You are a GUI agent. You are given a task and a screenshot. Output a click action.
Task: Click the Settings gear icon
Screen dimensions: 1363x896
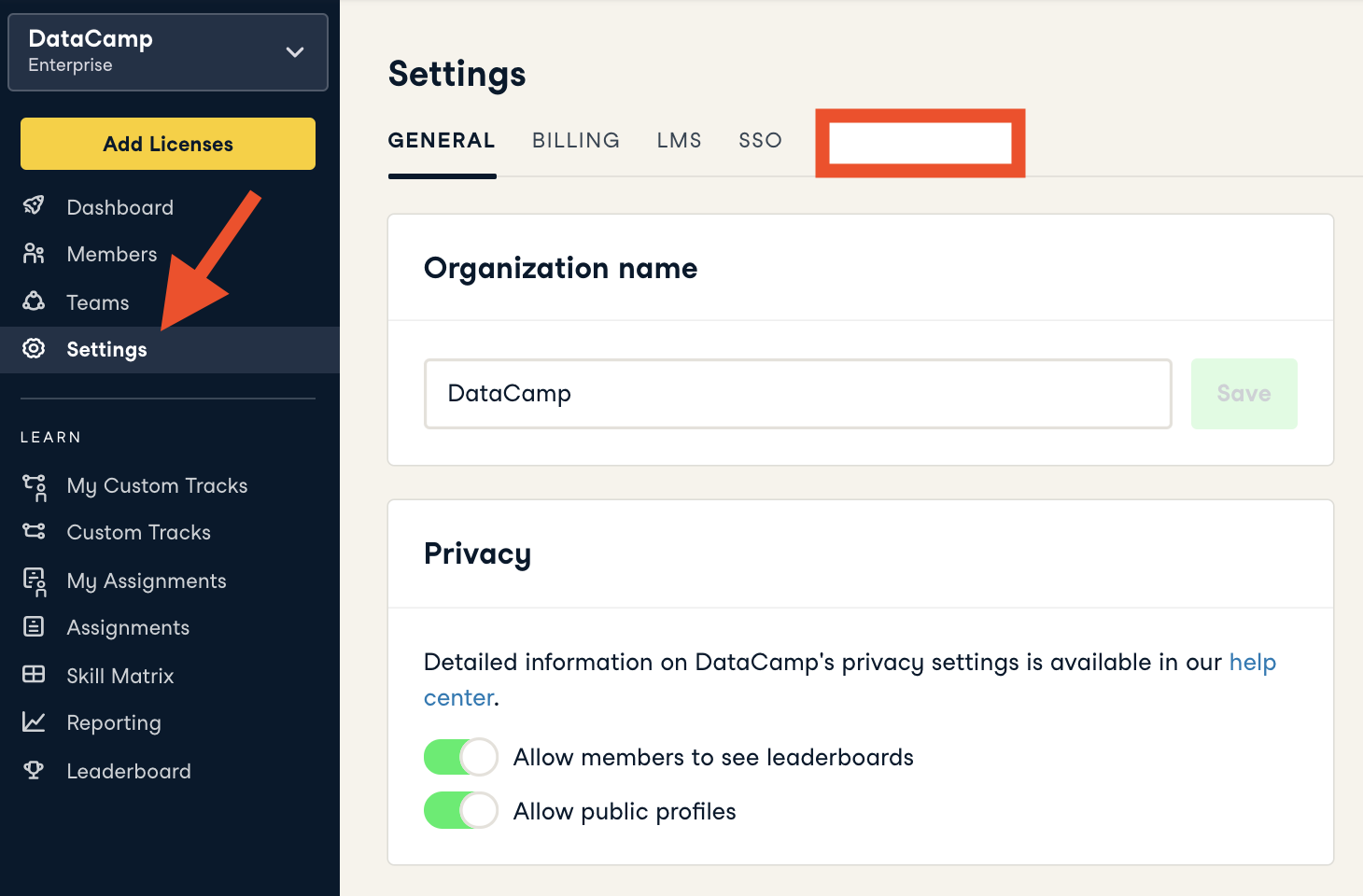coord(34,349)
